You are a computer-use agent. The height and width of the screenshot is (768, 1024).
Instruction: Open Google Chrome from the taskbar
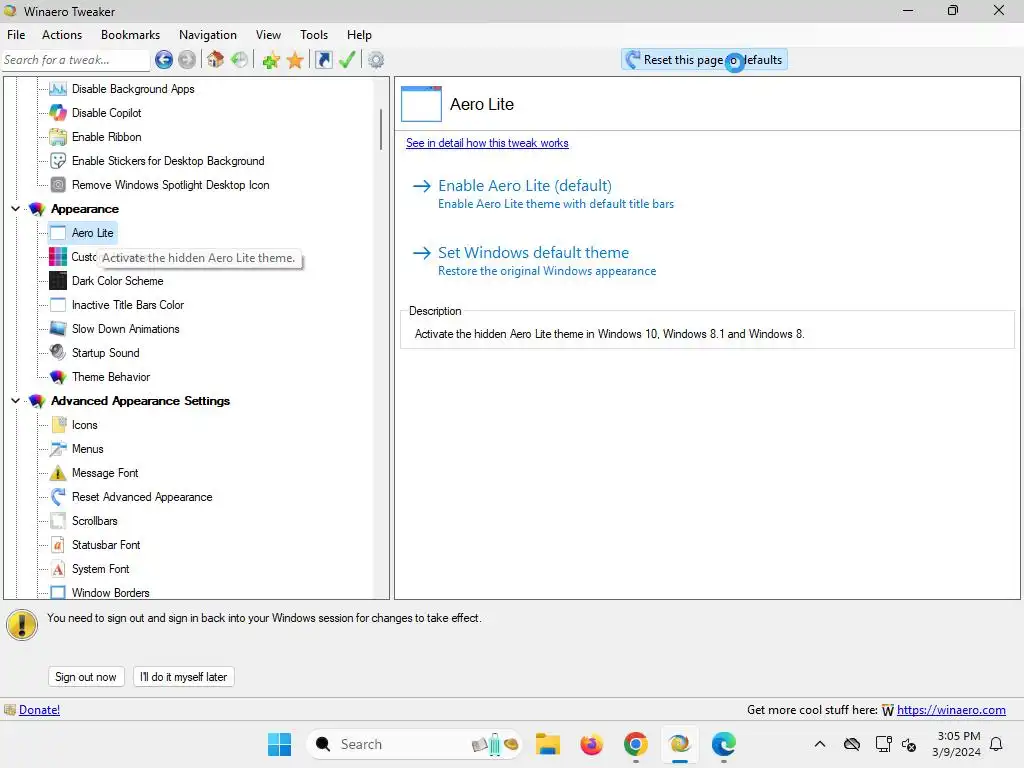(x=635, y=744)
